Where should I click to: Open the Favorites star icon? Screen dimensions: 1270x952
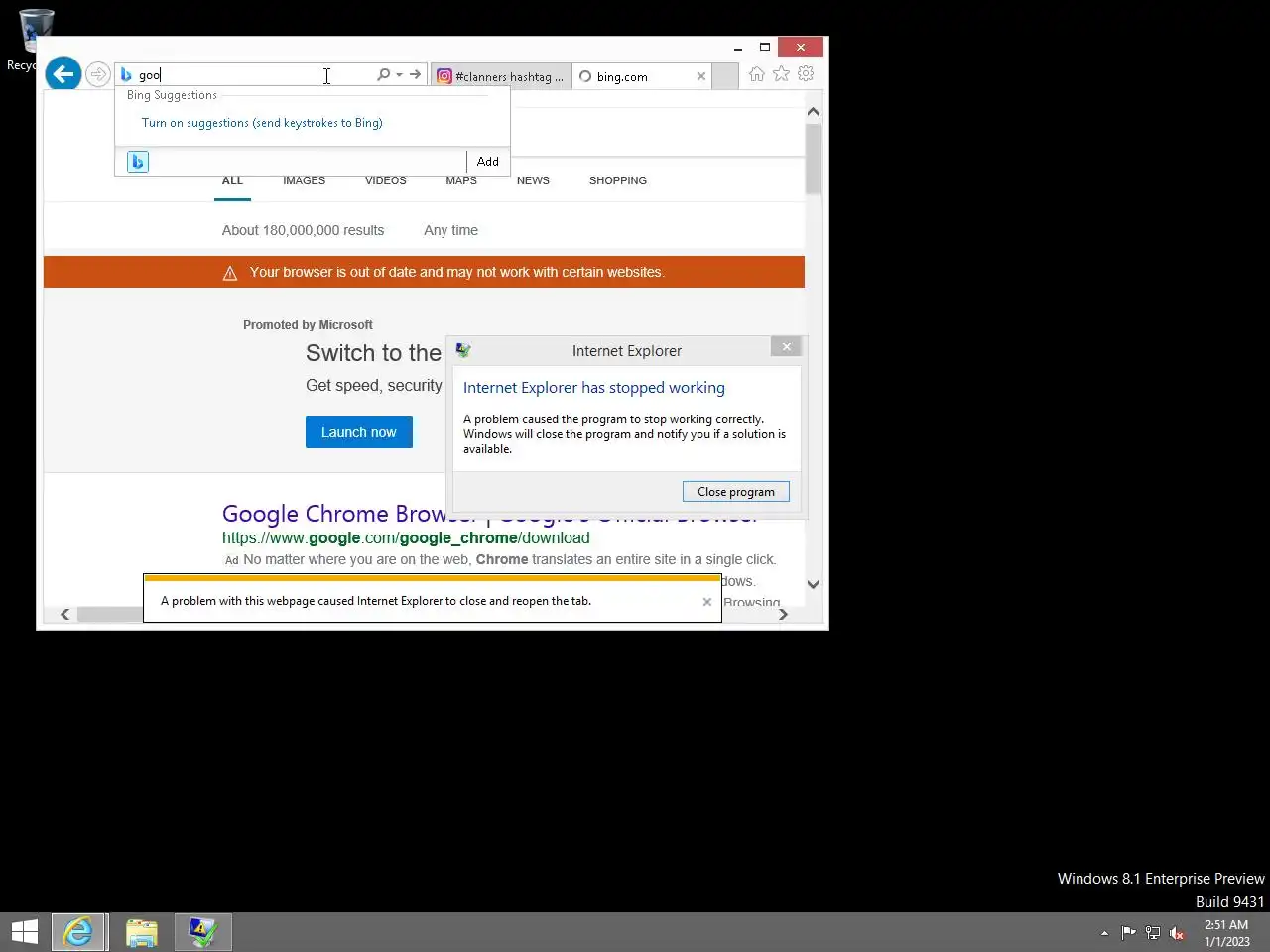tap(782, 74)
